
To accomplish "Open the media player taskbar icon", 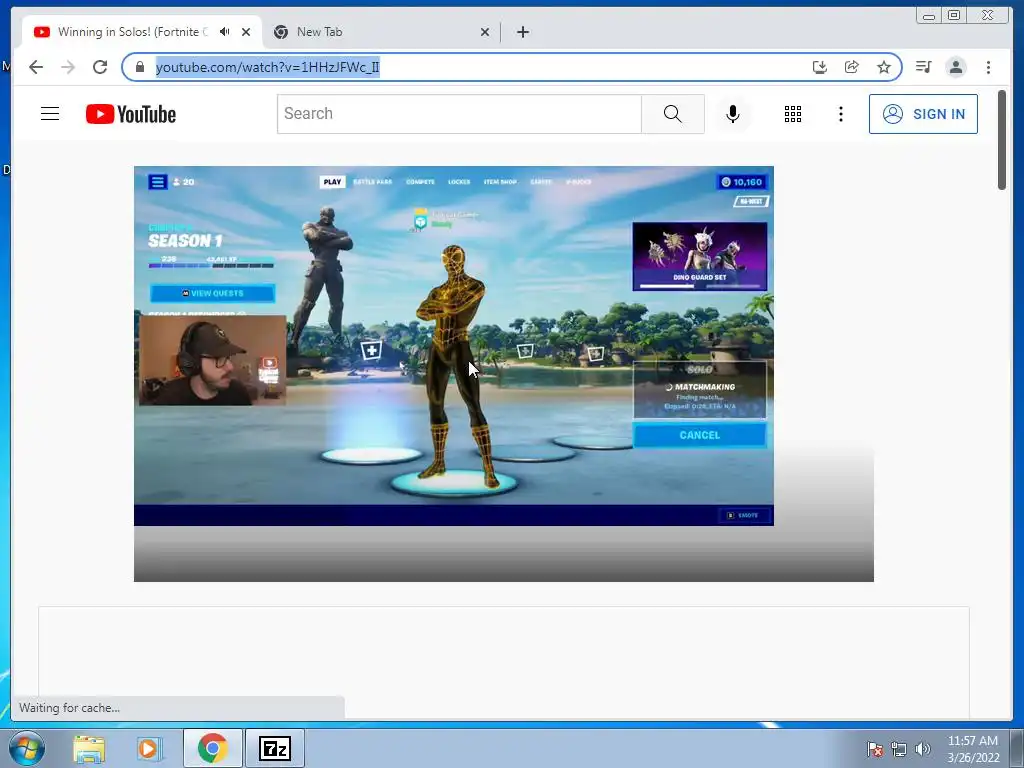I will 150,749.
